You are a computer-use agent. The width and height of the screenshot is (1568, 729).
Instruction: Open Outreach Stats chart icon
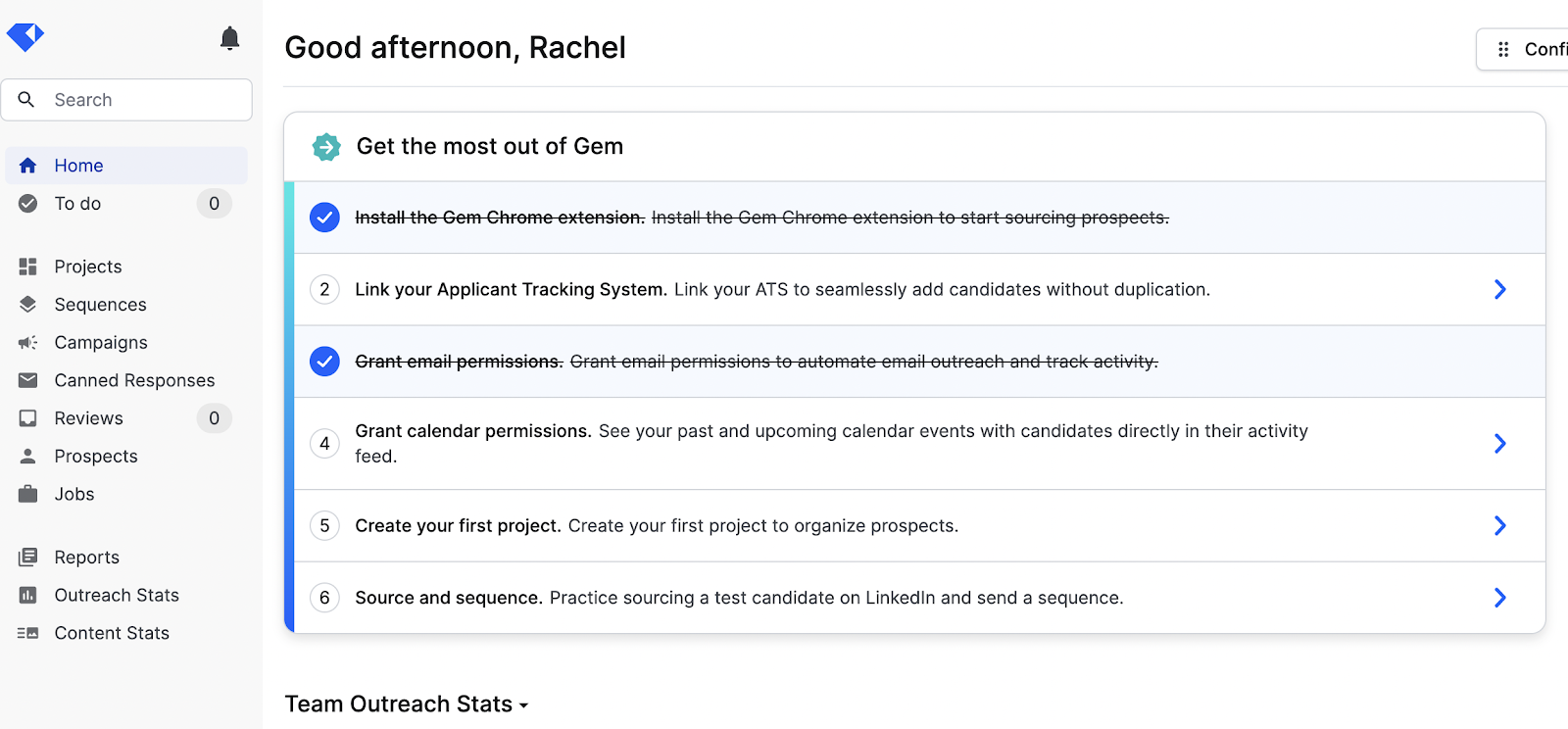(27, 595)
